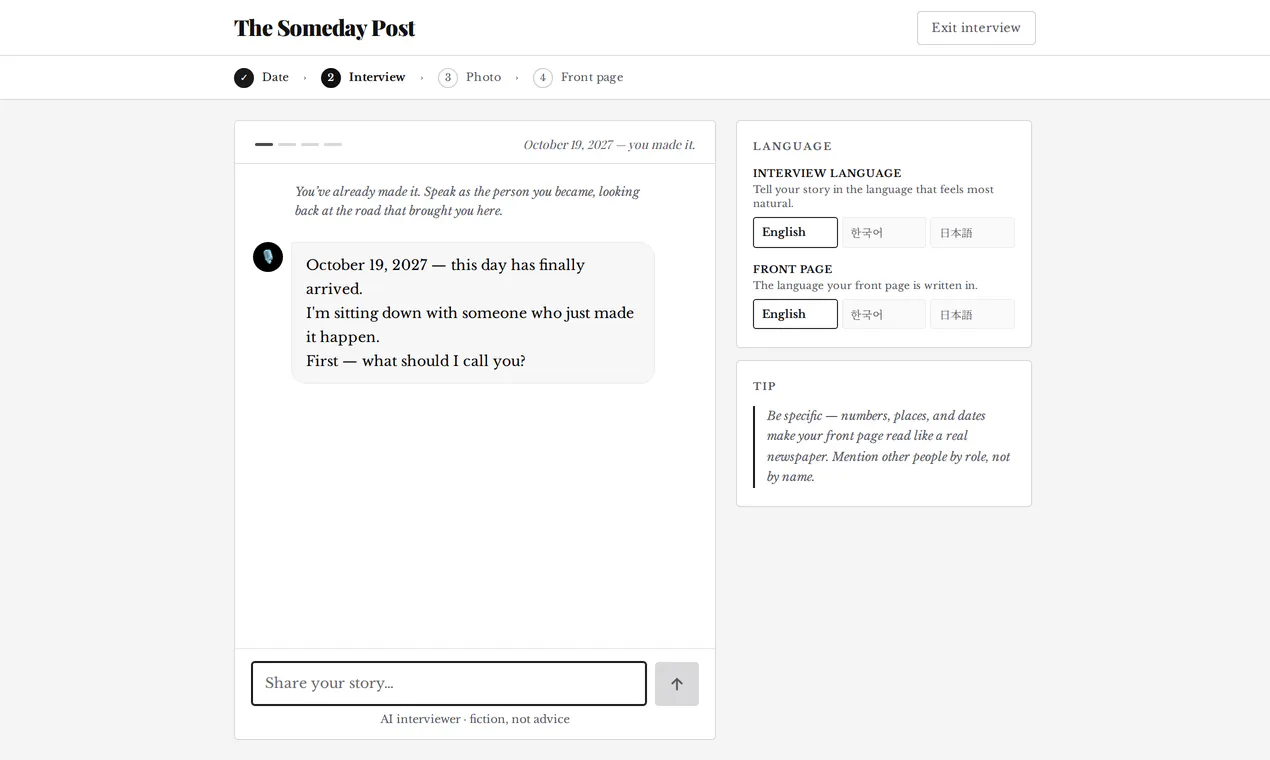Click the send arrow button
Viewport: 1270px width, 760px height.
coord(677,684)
